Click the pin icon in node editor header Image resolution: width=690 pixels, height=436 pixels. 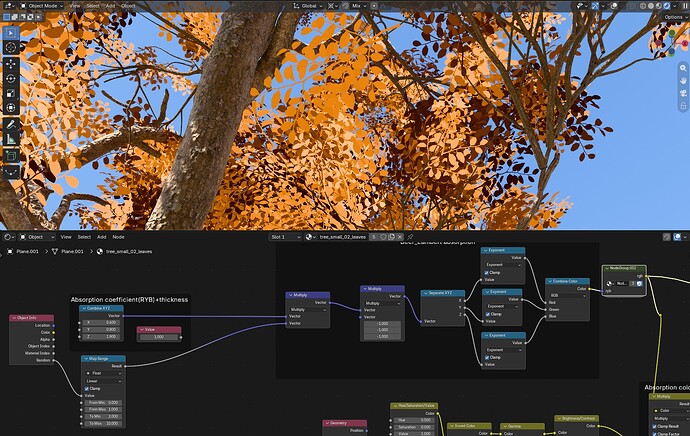point(410,237)
